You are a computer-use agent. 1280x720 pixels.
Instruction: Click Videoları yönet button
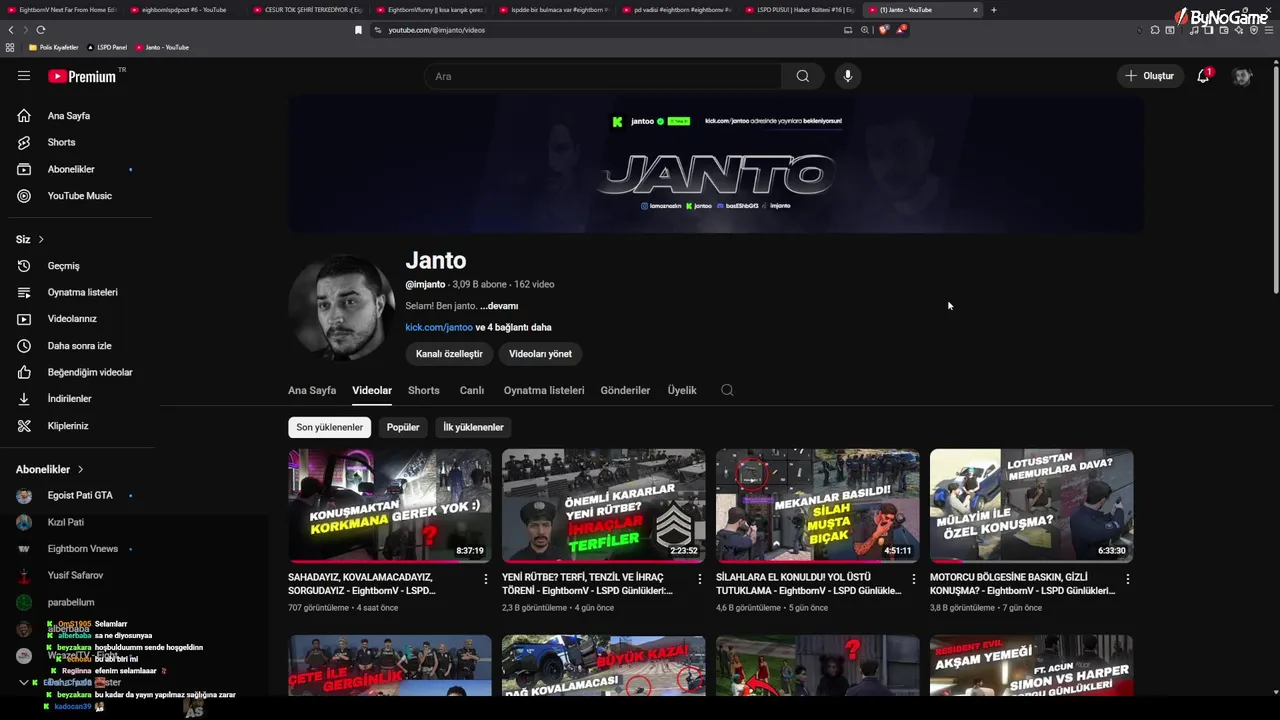point(540,354)
